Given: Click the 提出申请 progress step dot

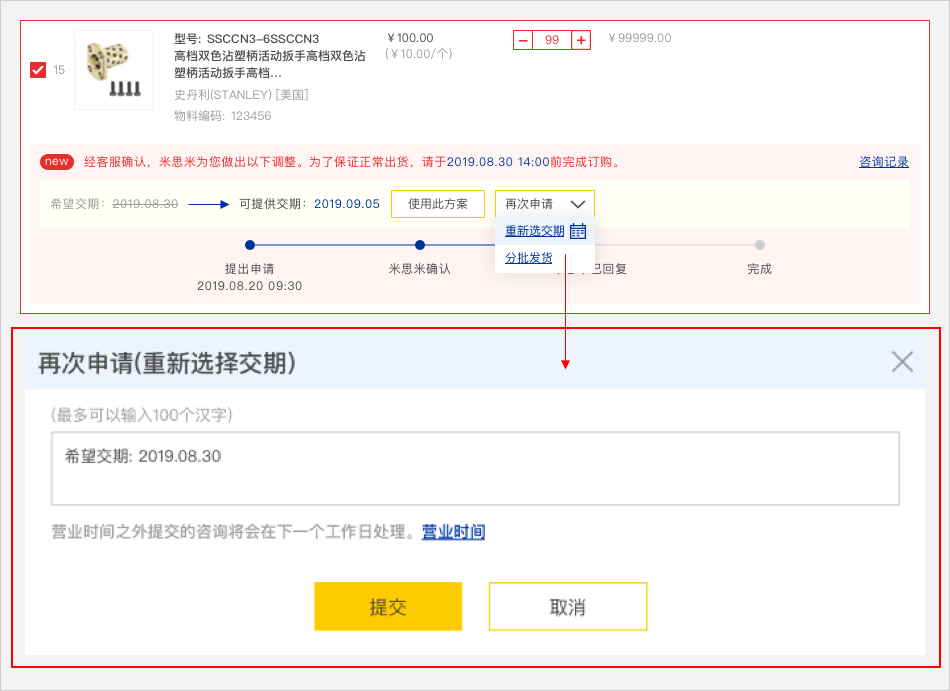Looking at the screenshot, I should click(x=250, y=245).
